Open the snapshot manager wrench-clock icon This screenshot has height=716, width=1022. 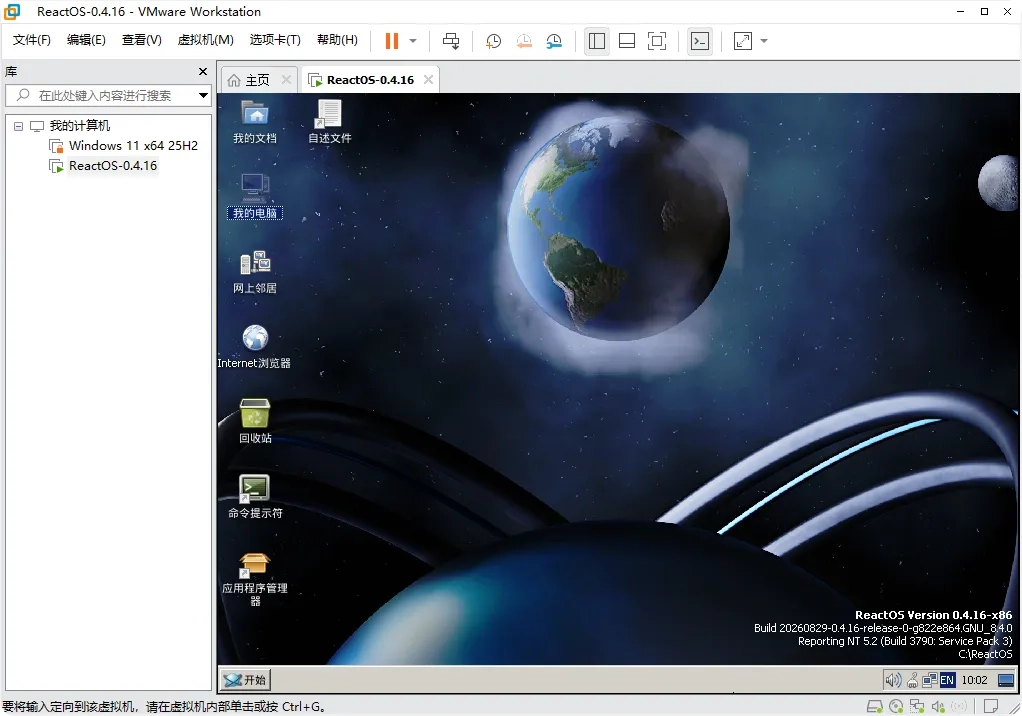554,41
